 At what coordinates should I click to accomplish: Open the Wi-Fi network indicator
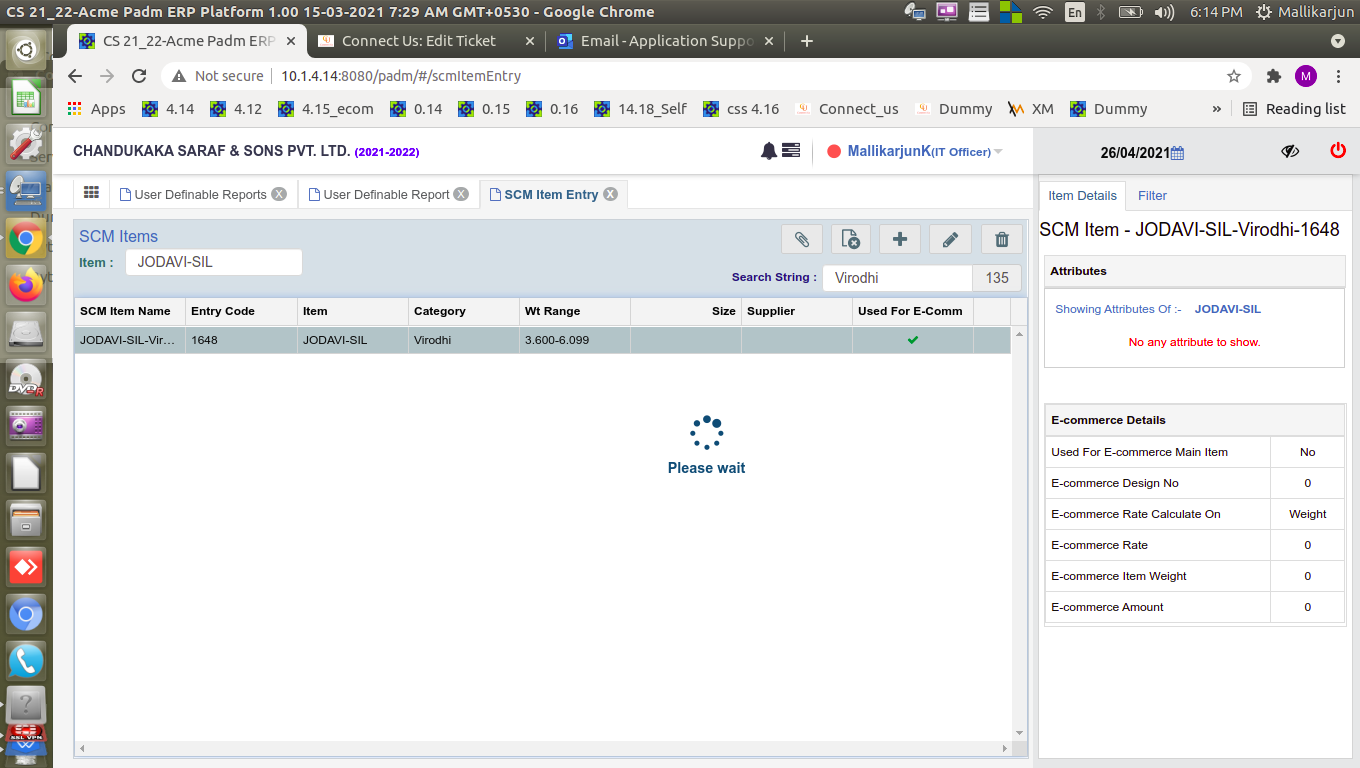1043,12
